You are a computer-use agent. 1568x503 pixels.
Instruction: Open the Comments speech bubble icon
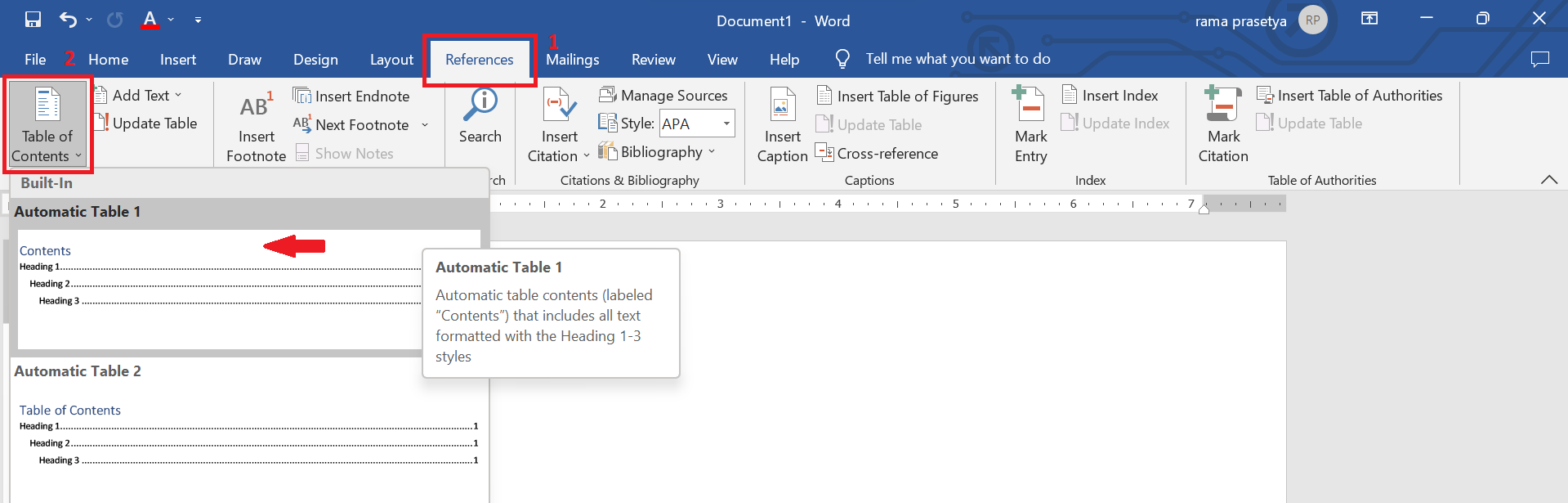click(x=1539, y=59)
